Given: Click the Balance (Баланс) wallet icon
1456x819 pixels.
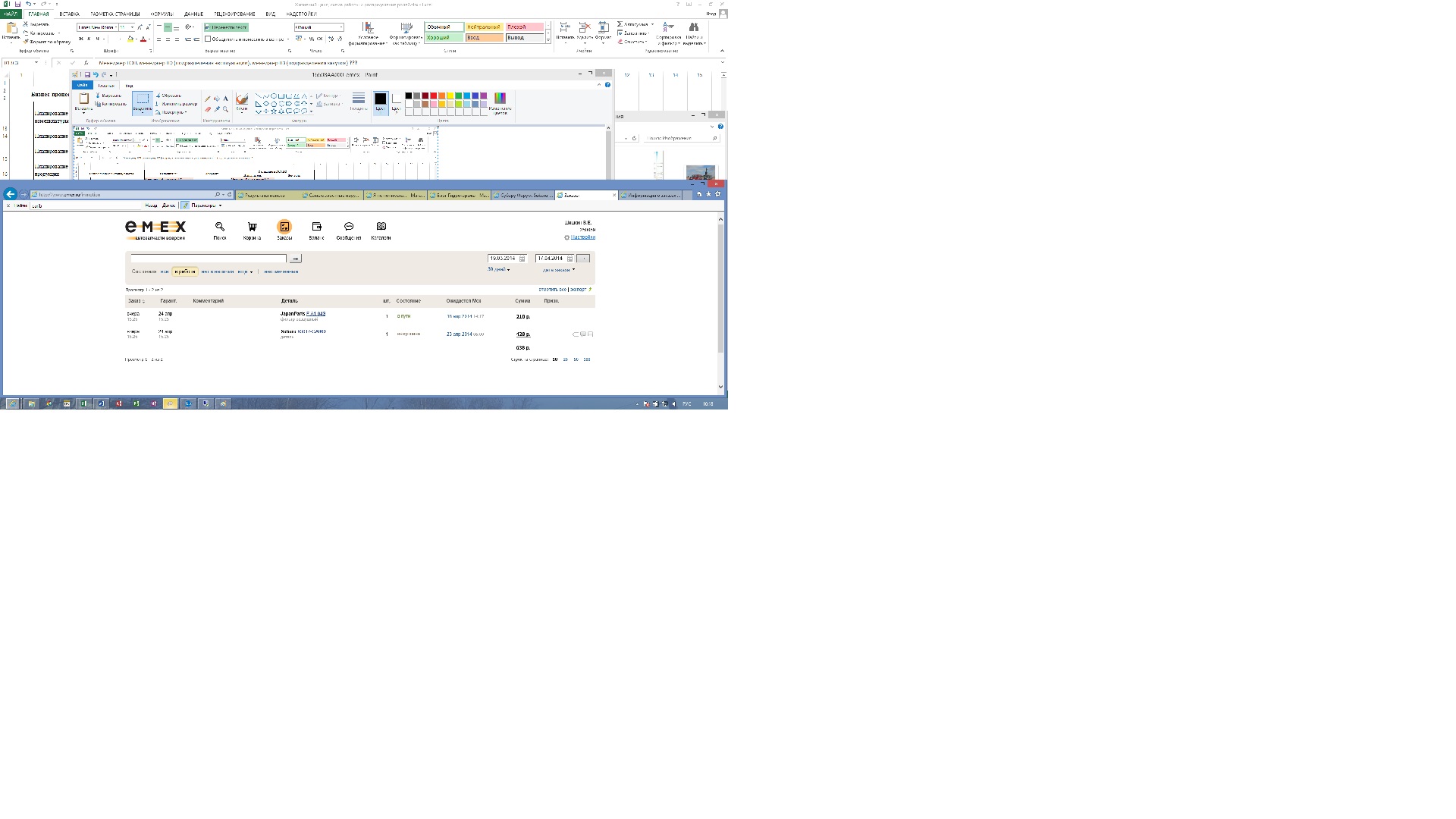Looking at the screenshot, I should click(x=316, y=227).
